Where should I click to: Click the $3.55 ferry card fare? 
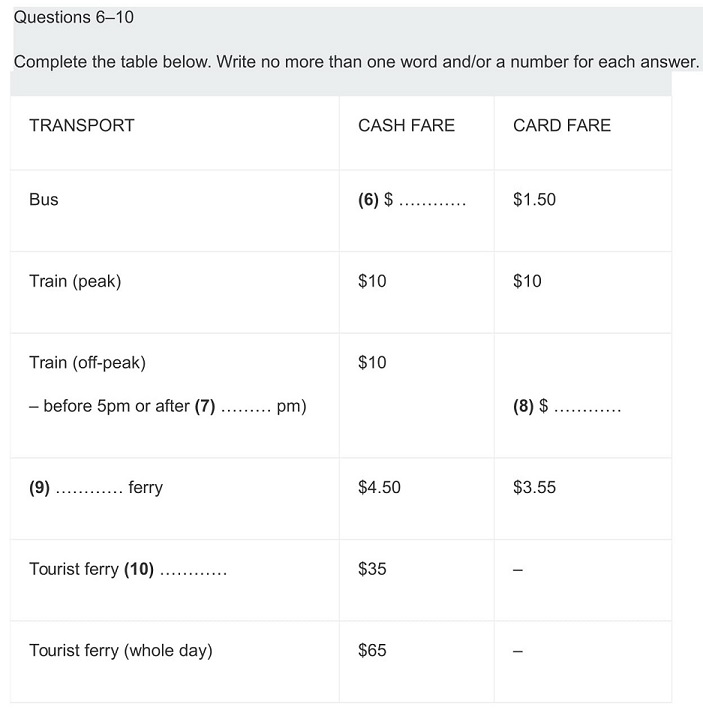[x=534, y=488]
